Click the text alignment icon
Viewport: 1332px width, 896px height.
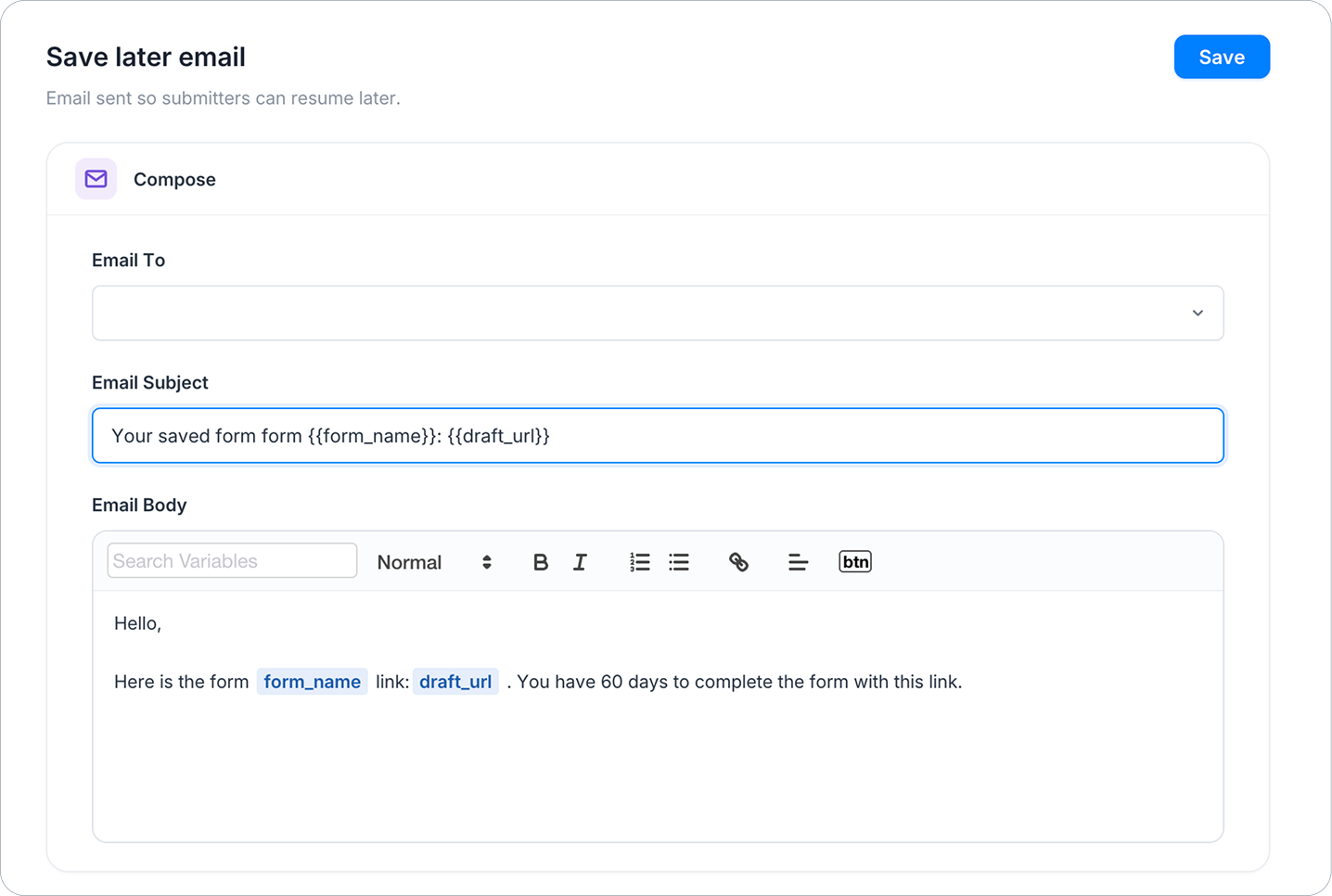click(798, 562)
